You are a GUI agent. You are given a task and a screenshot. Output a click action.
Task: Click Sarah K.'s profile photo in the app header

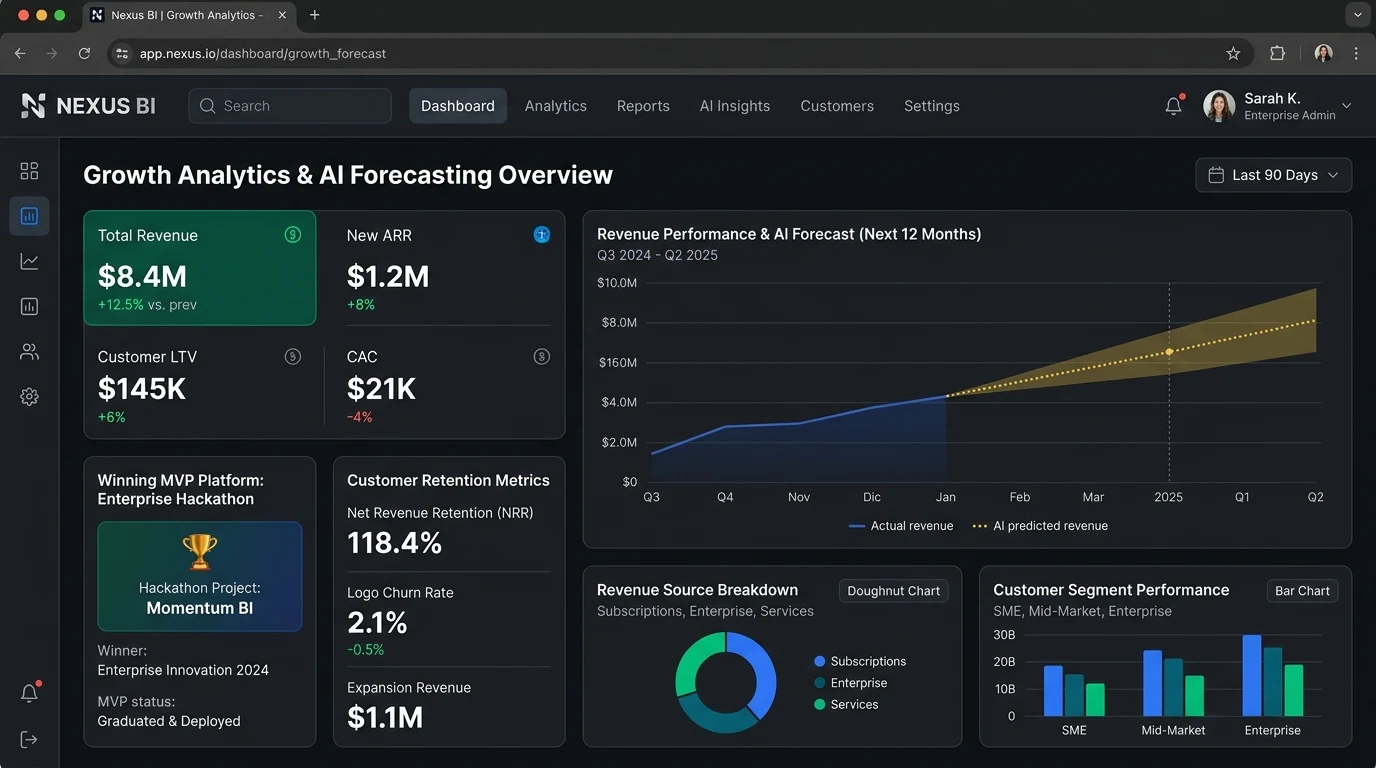[x=1219, y=106]
